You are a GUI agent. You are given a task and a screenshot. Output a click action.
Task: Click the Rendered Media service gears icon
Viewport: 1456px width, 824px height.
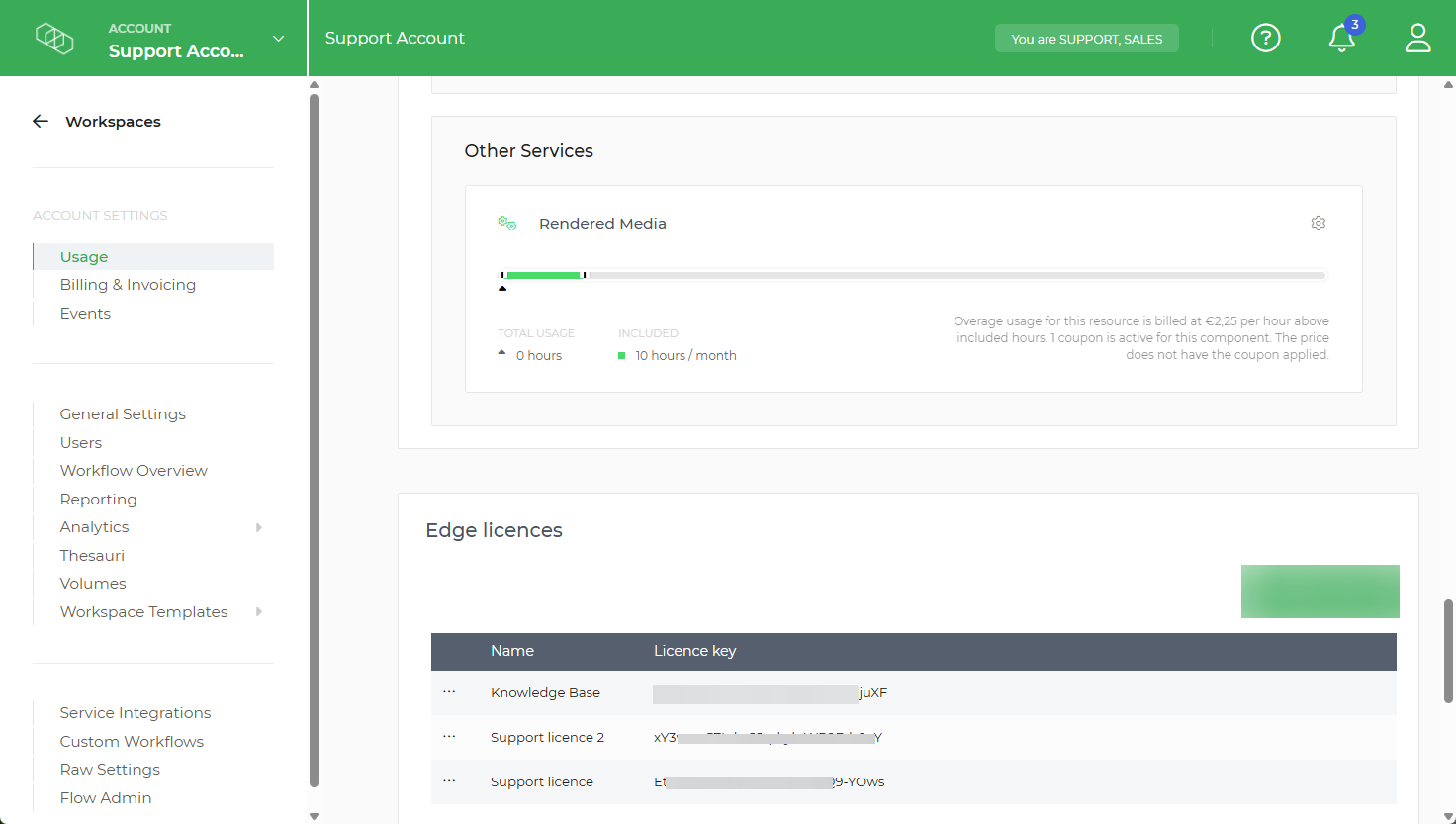(x=507, y=224)
